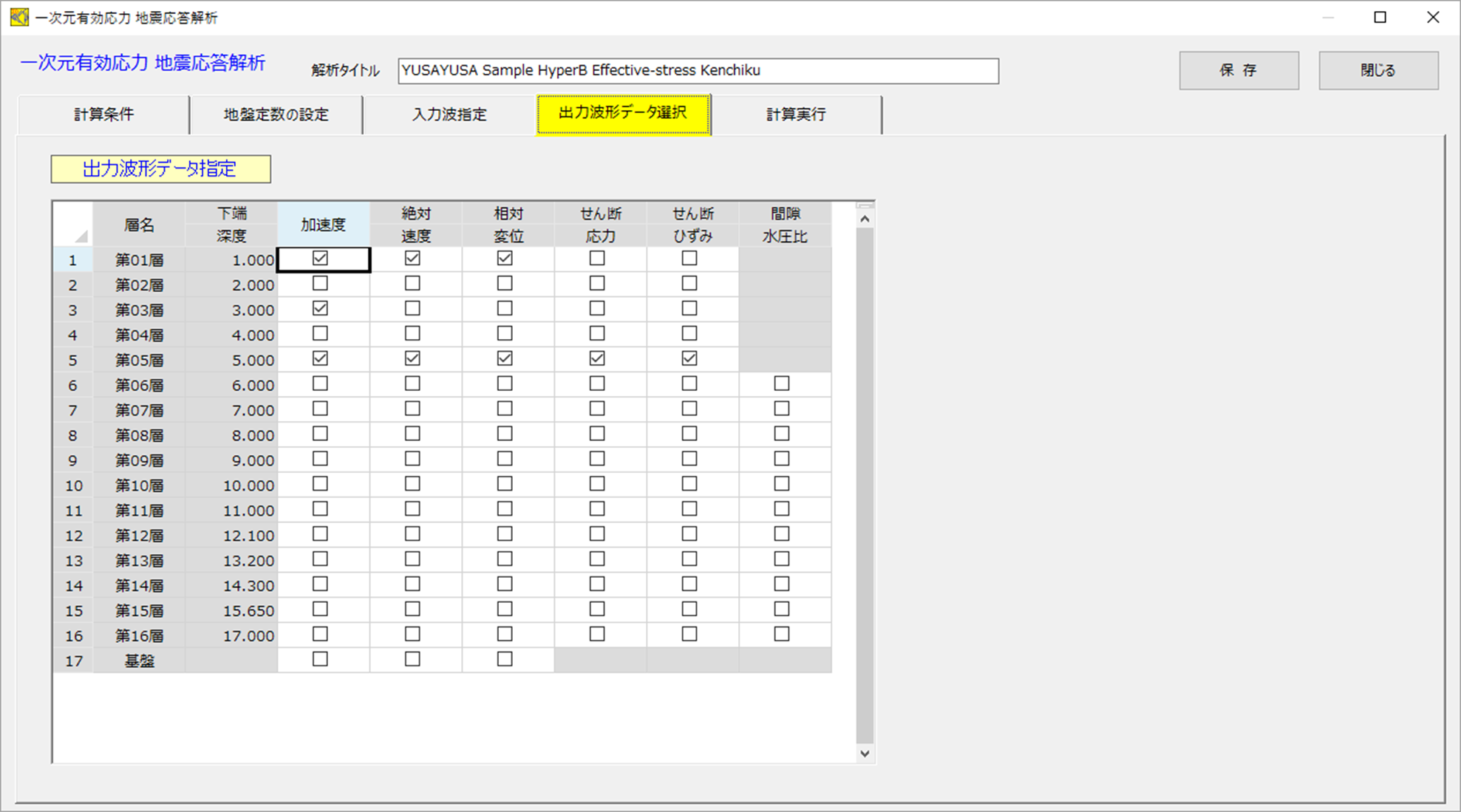Switch to 地盤定数の設定 tab

(276, 115)
